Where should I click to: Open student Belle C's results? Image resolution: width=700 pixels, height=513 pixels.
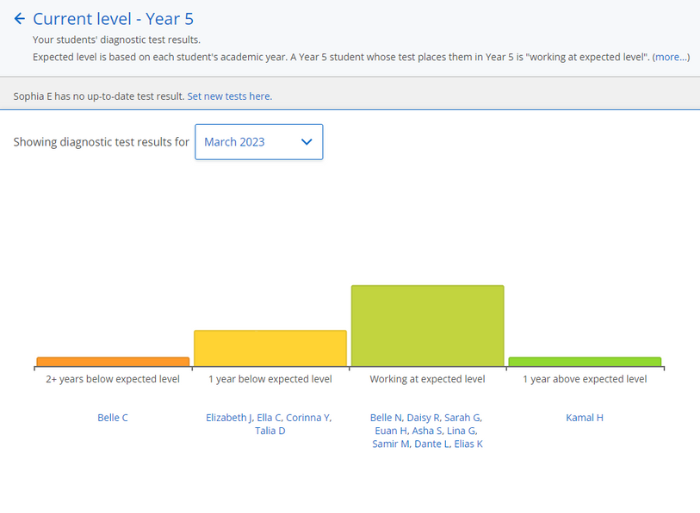112,418
